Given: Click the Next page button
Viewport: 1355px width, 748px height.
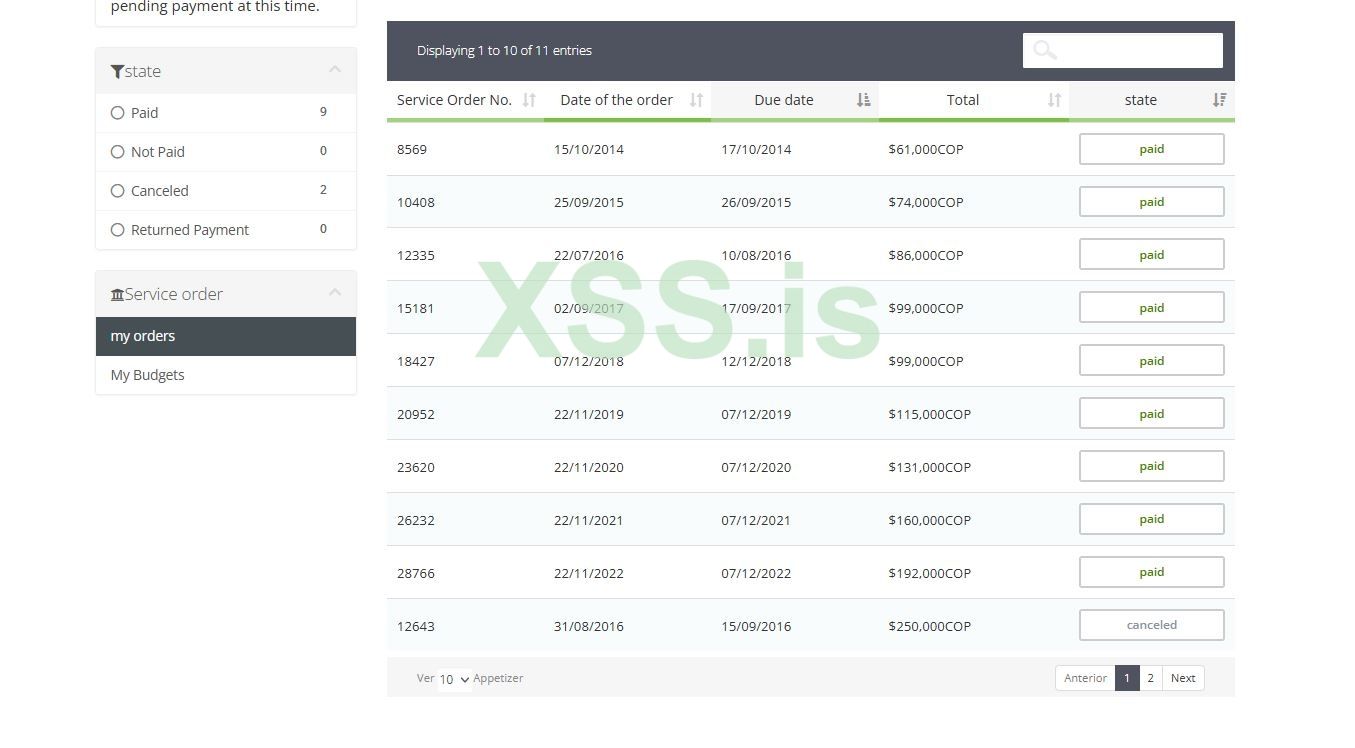Looking at the screenshot, I should (1183, 678).
